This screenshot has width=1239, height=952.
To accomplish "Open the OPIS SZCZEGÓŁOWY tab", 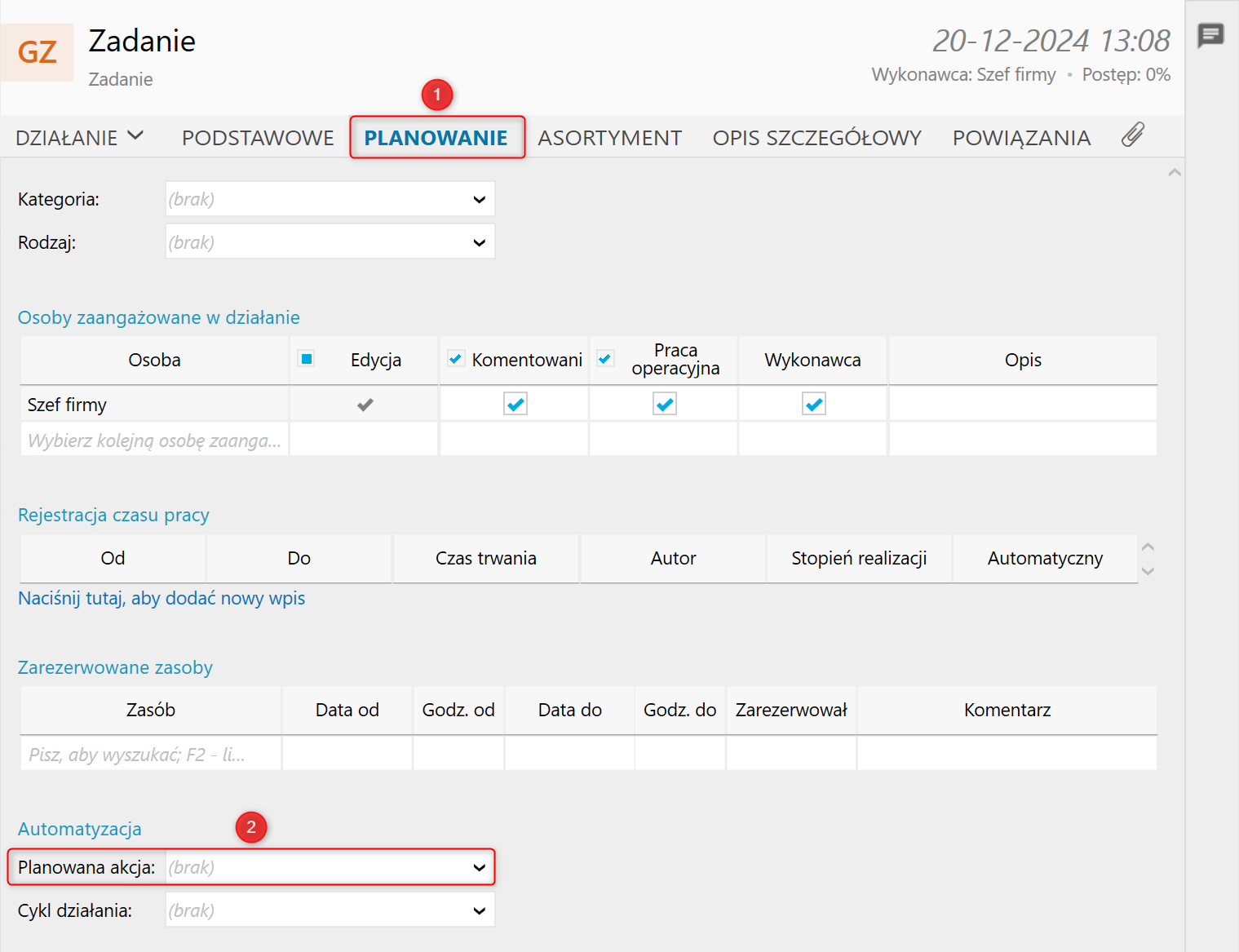I will pos(816,138).
